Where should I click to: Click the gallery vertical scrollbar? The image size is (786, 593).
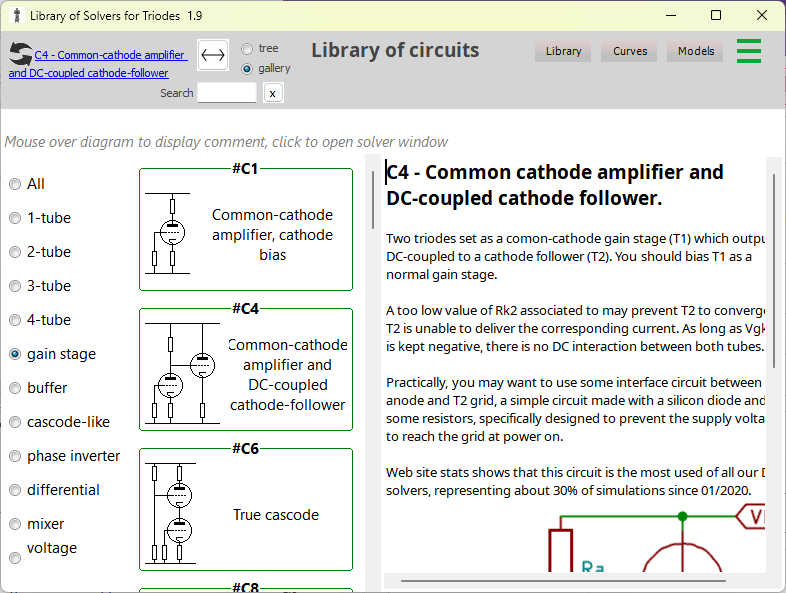click(372, 201)
